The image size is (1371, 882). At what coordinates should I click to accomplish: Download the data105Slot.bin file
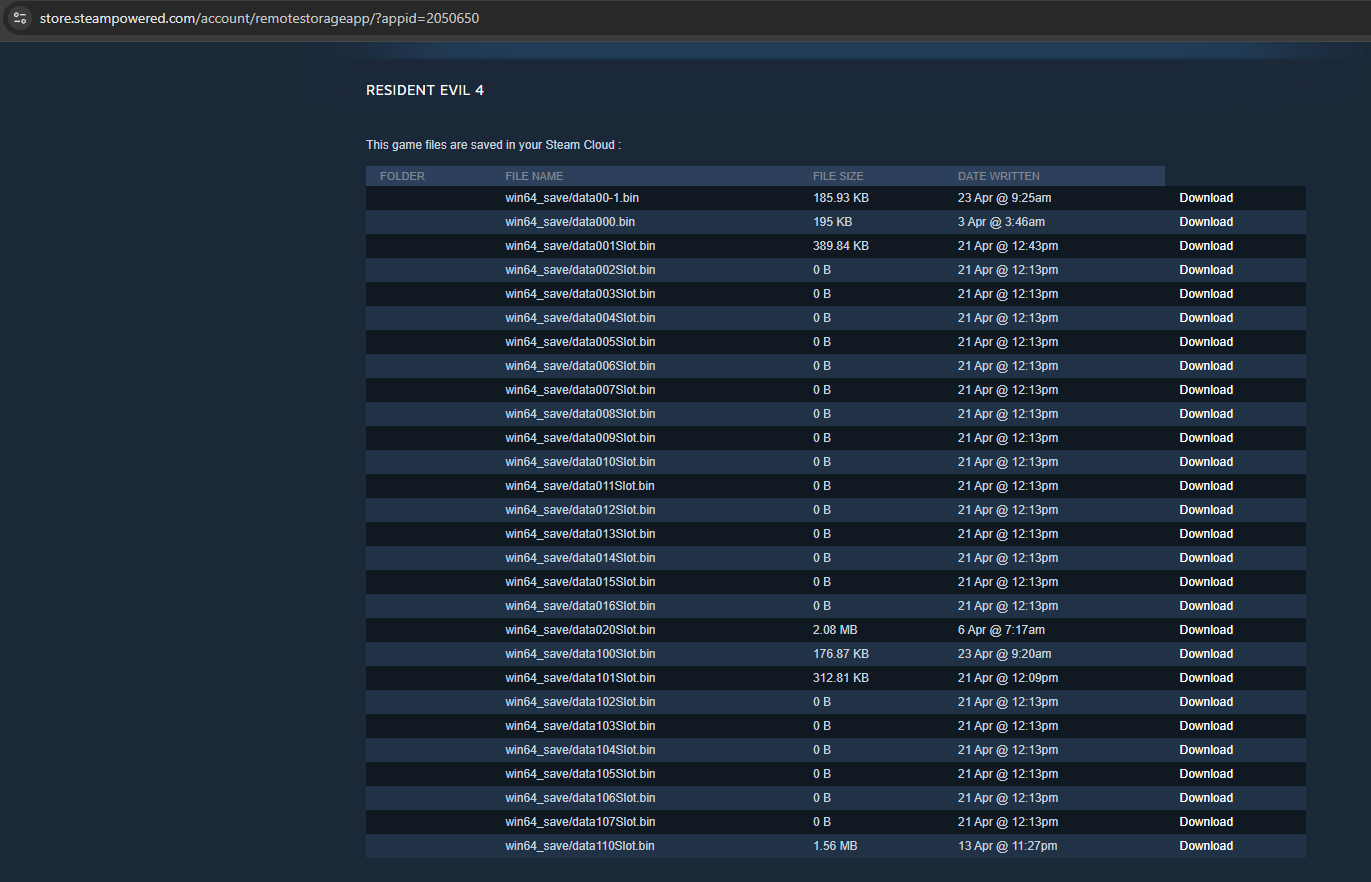pos(1206,774)
